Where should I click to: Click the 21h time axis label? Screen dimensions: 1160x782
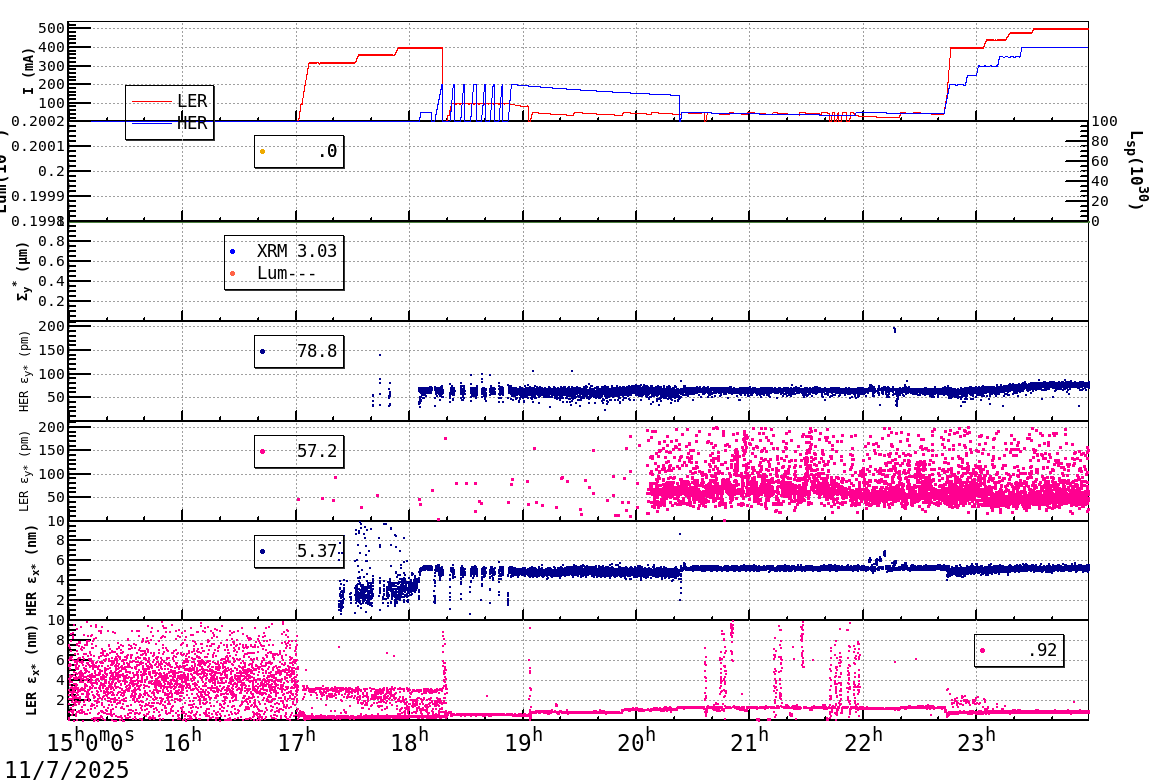pos(749,741)
